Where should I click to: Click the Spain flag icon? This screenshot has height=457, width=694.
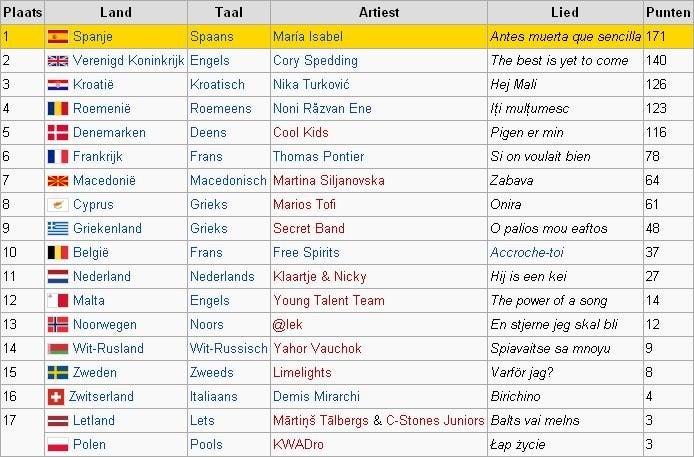click(x=58, y=37)
